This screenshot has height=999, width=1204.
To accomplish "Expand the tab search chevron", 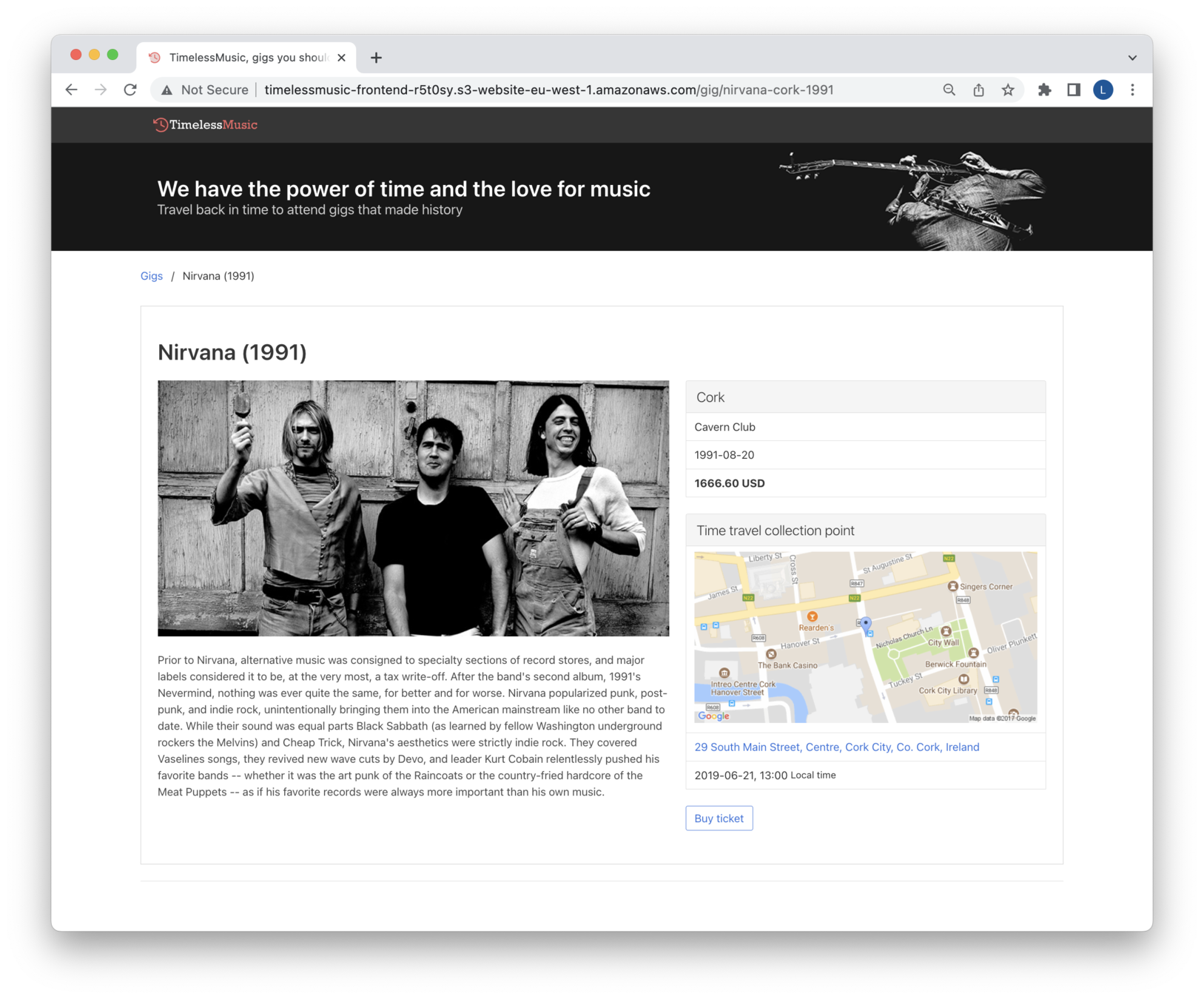I will coord(1132,58).
